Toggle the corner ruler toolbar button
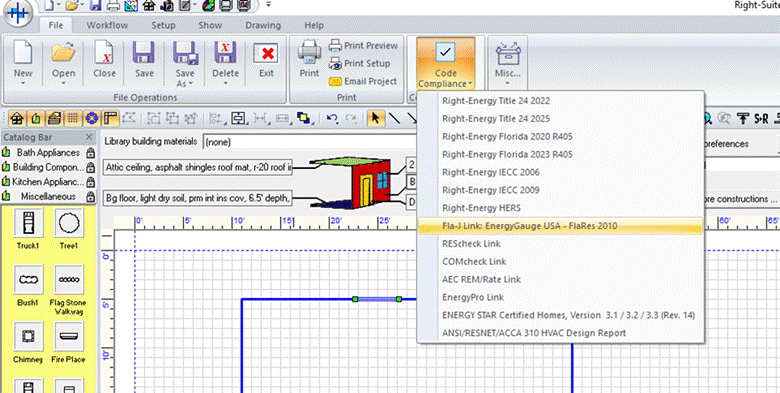 (109, 118)
